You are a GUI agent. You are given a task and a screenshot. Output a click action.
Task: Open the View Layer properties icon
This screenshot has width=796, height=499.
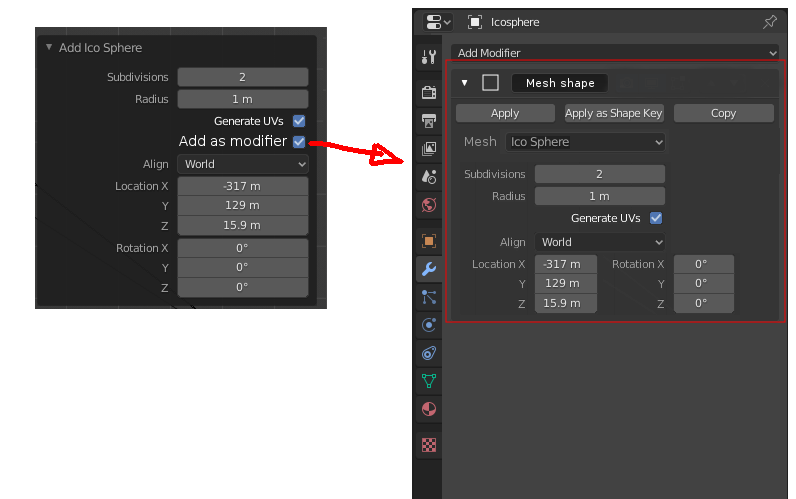pos(429,149)
